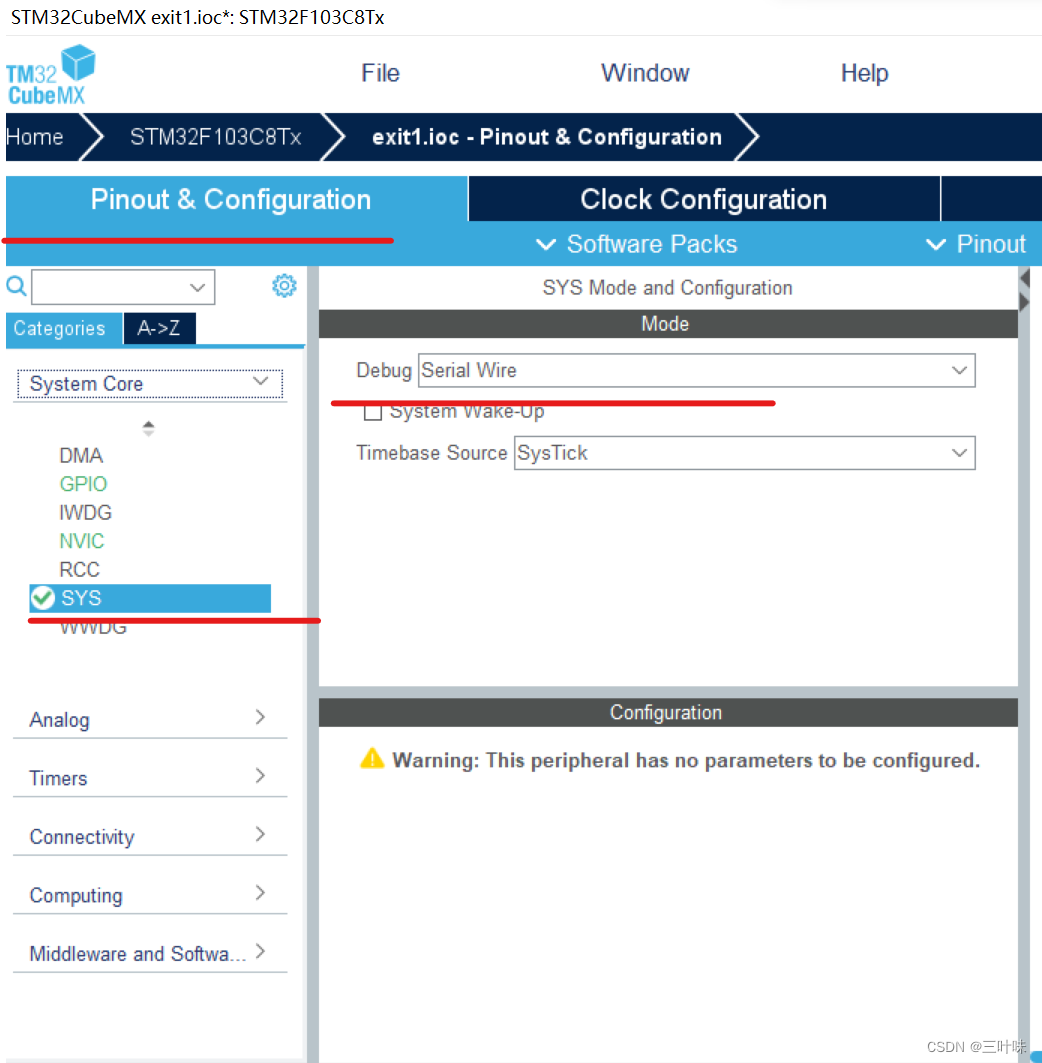Expand the Analog category
The image size is (1042, 1063).
[x=150, y=719]
